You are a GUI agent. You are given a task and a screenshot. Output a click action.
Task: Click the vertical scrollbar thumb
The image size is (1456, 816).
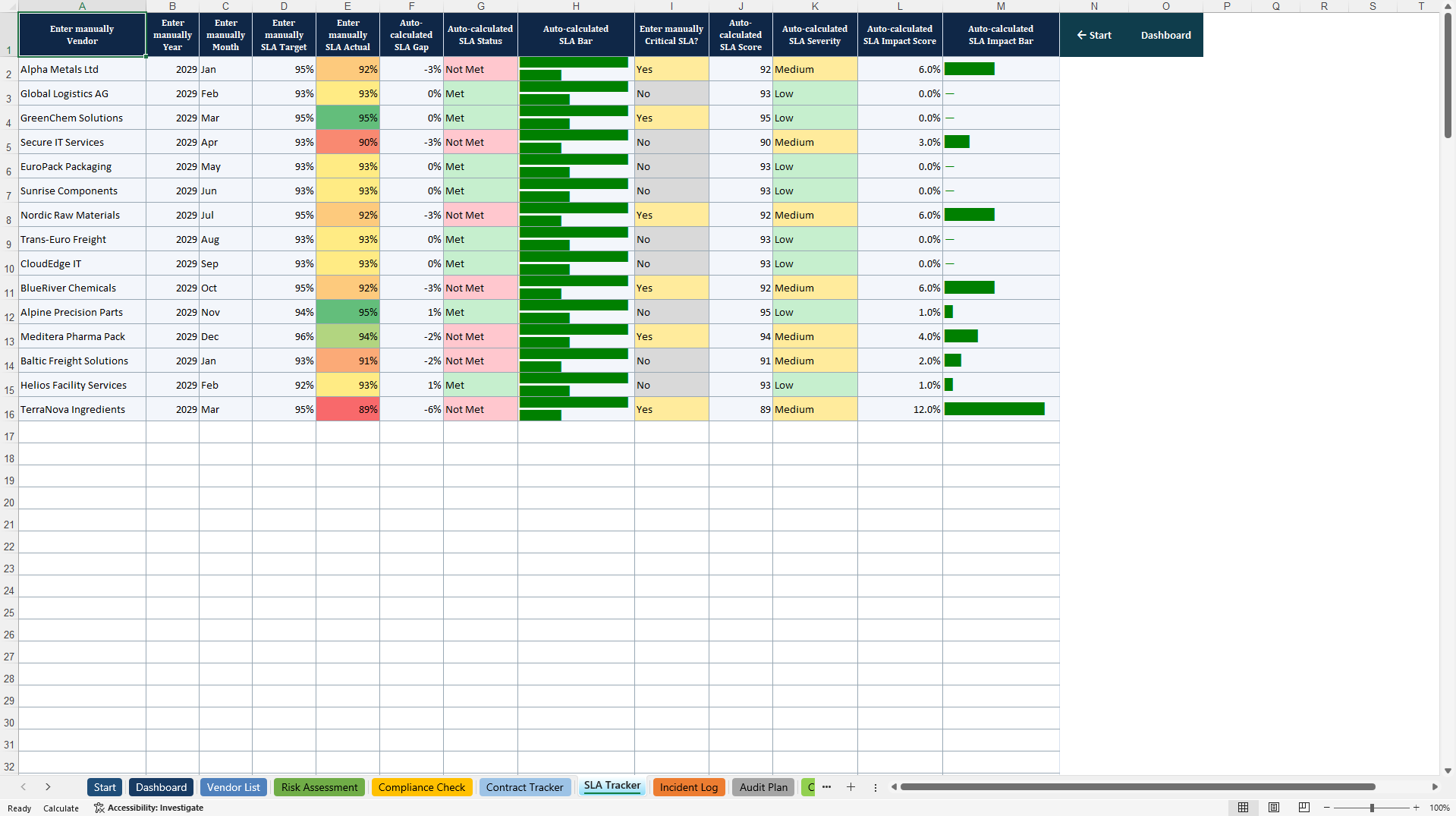click(x=1448, y=75)
